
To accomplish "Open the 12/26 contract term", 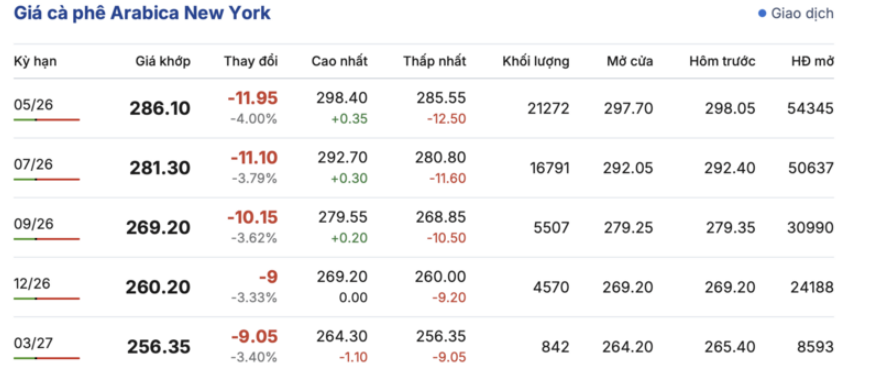I will click(32, 283).
